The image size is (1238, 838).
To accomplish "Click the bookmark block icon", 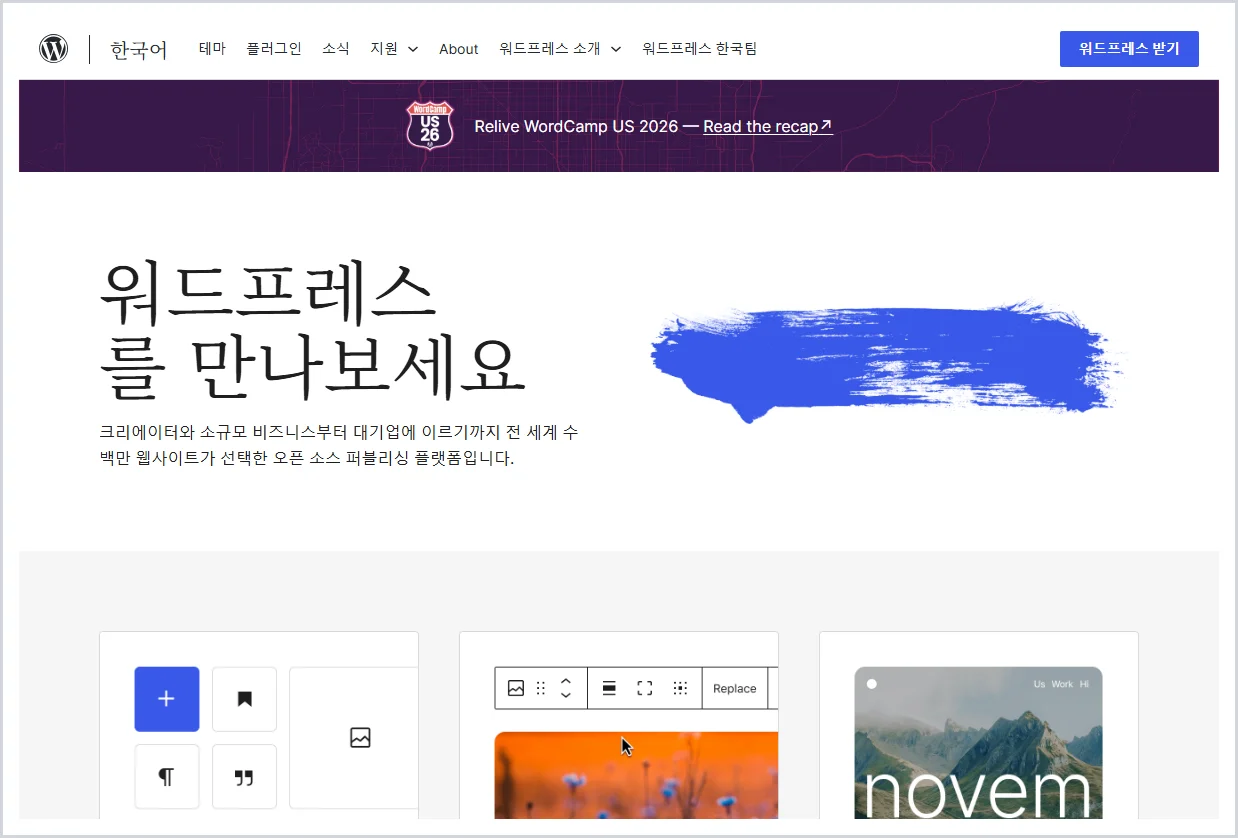I will point(244,699).
